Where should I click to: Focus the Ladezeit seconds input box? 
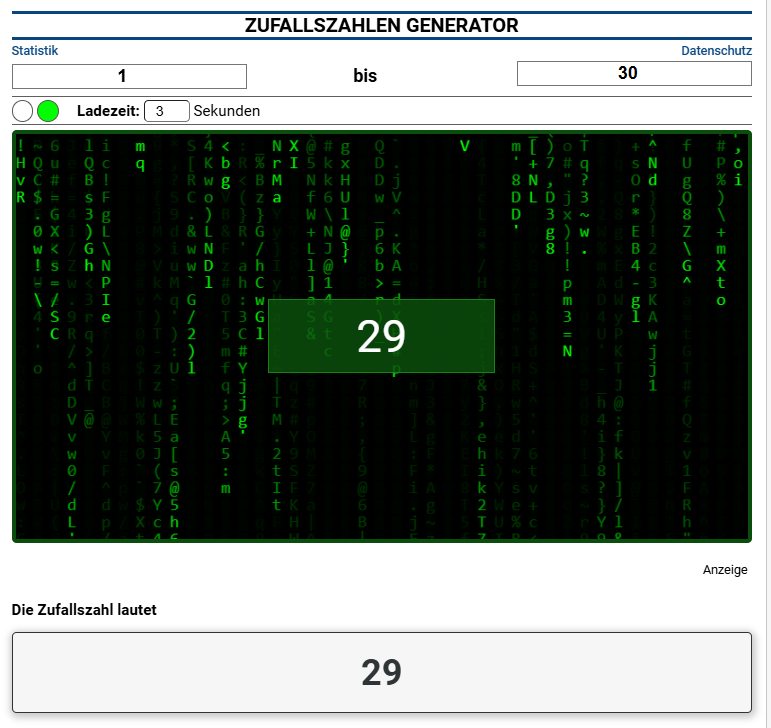click(x=167, y=111)
